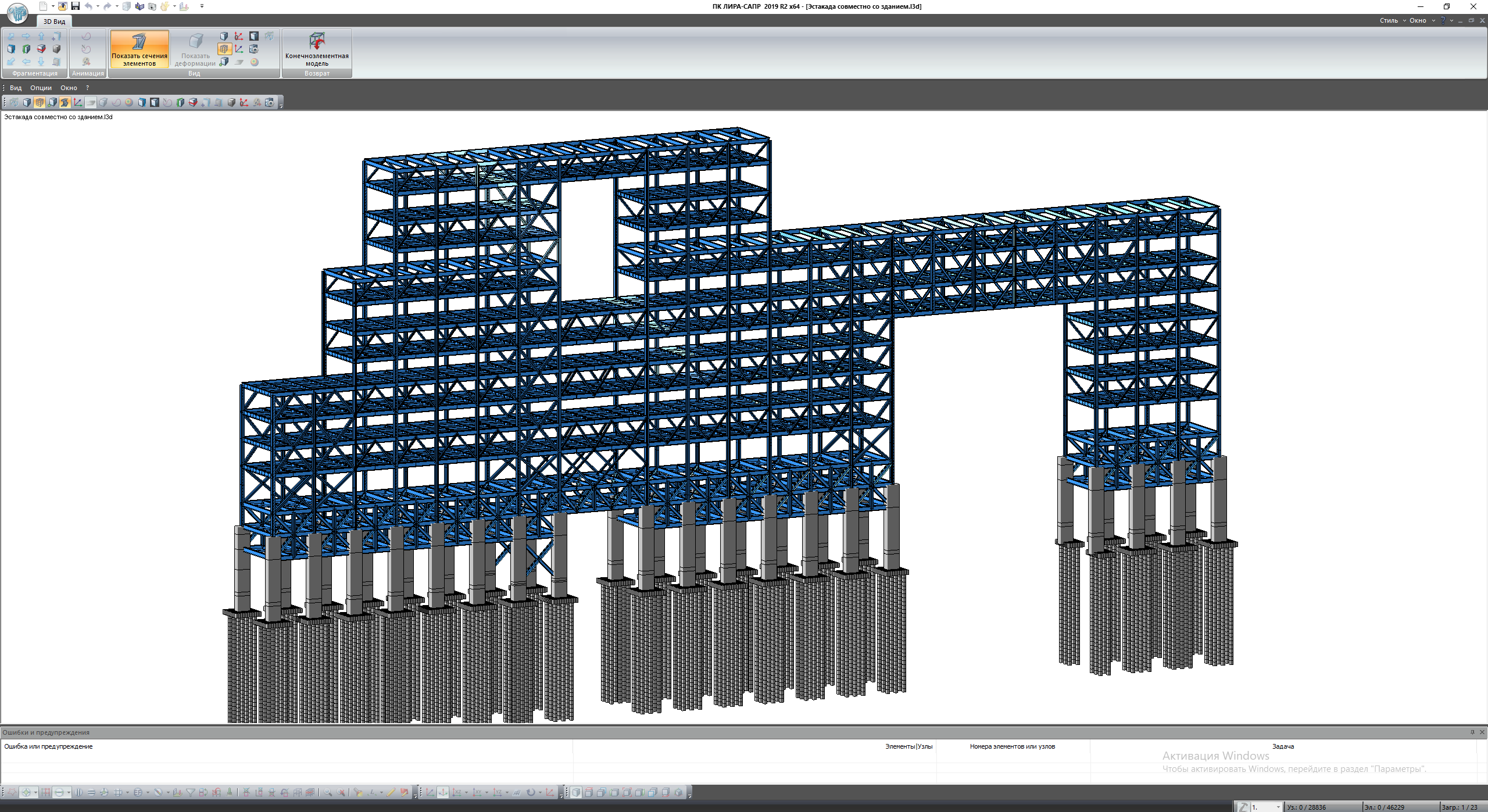Image resolution: width=1488 pixels, height=812 pixels.
Task: Click the Конечноэлементная модель return button
Action: click(x=317, y=49)
